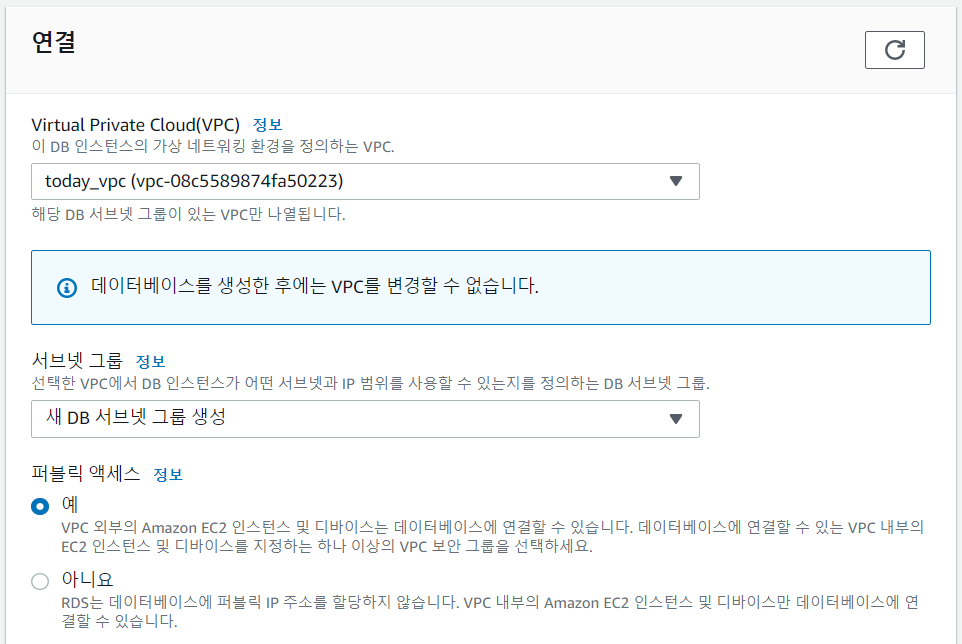Select the 예 public access radio button
The height and width of the screenshot is (644, 962).
[40, 506]
